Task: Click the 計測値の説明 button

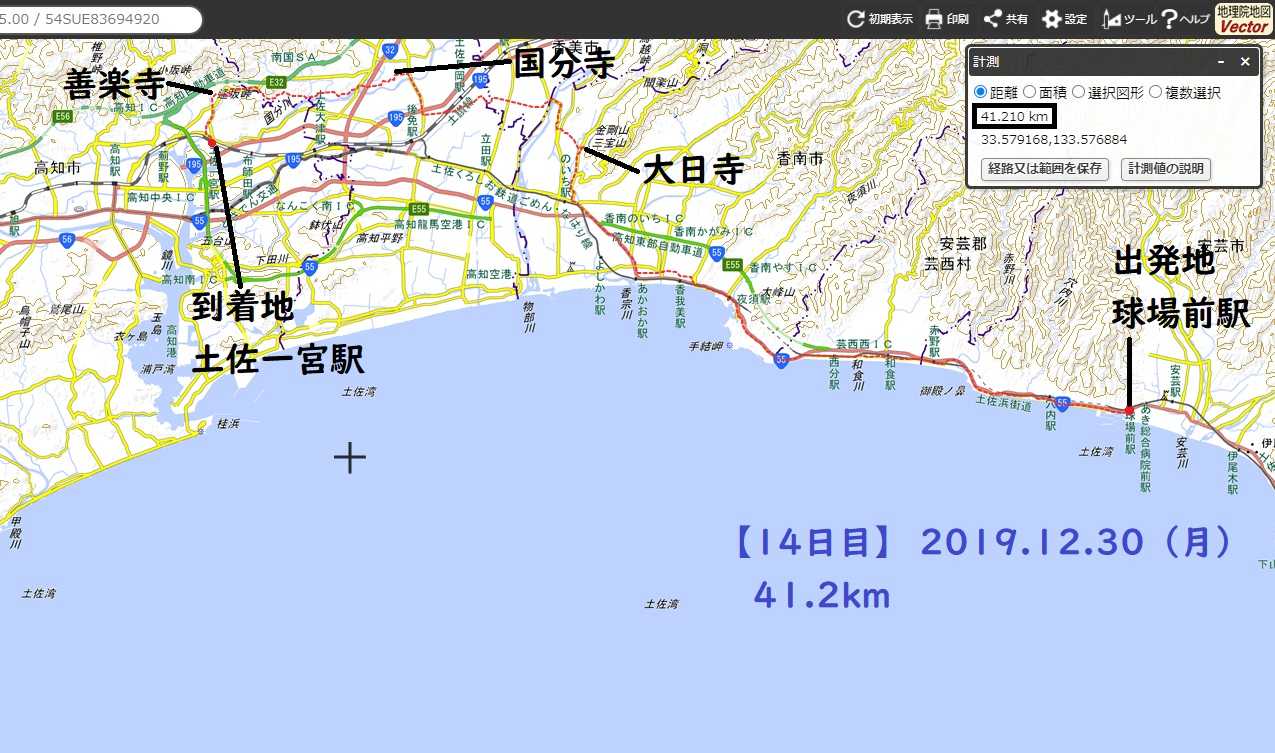Action: (x=1165, y=168)
